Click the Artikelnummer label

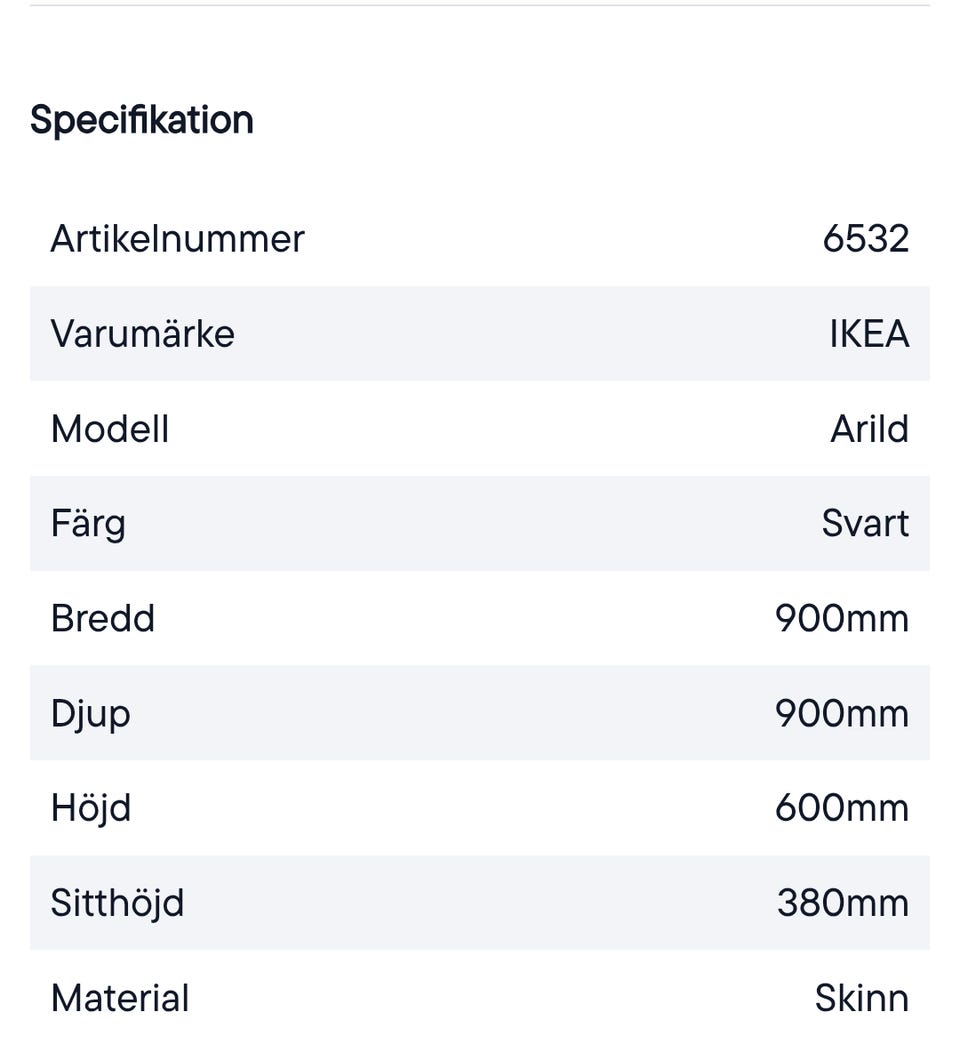click(x=177, y=239)
